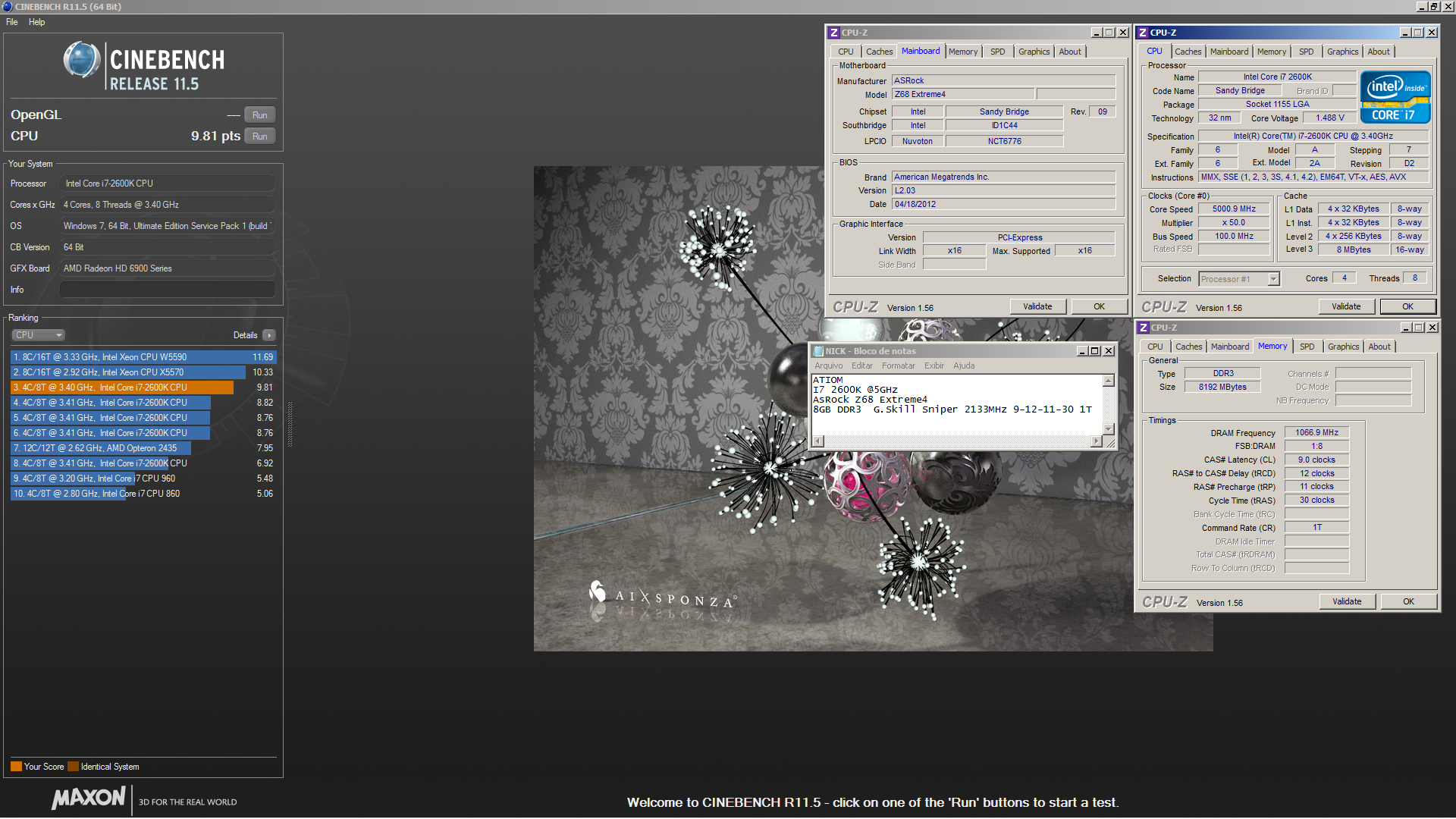Select ranking row Xeon CPU X5570
The height and width of the screenshot is (819, 1456).
(x=143, y=372)
